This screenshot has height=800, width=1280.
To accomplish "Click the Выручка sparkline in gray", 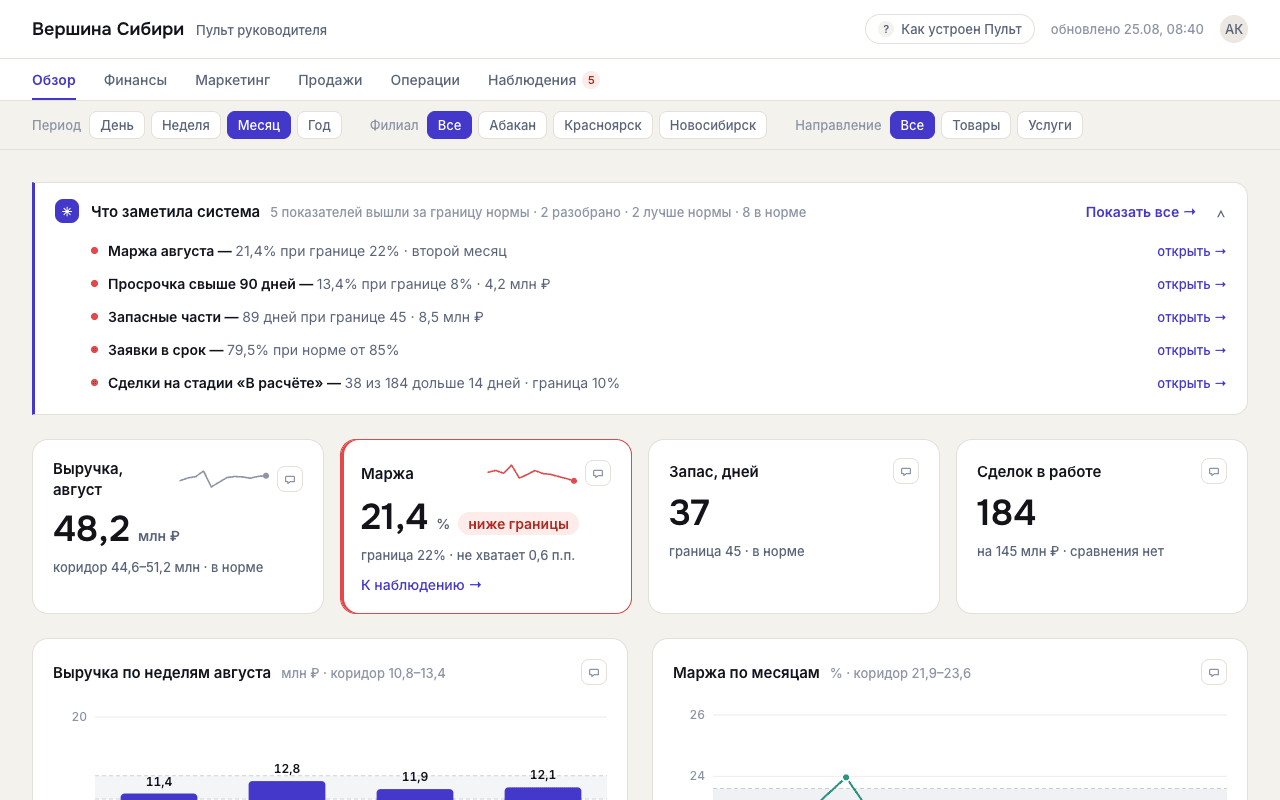I will 224,478.
